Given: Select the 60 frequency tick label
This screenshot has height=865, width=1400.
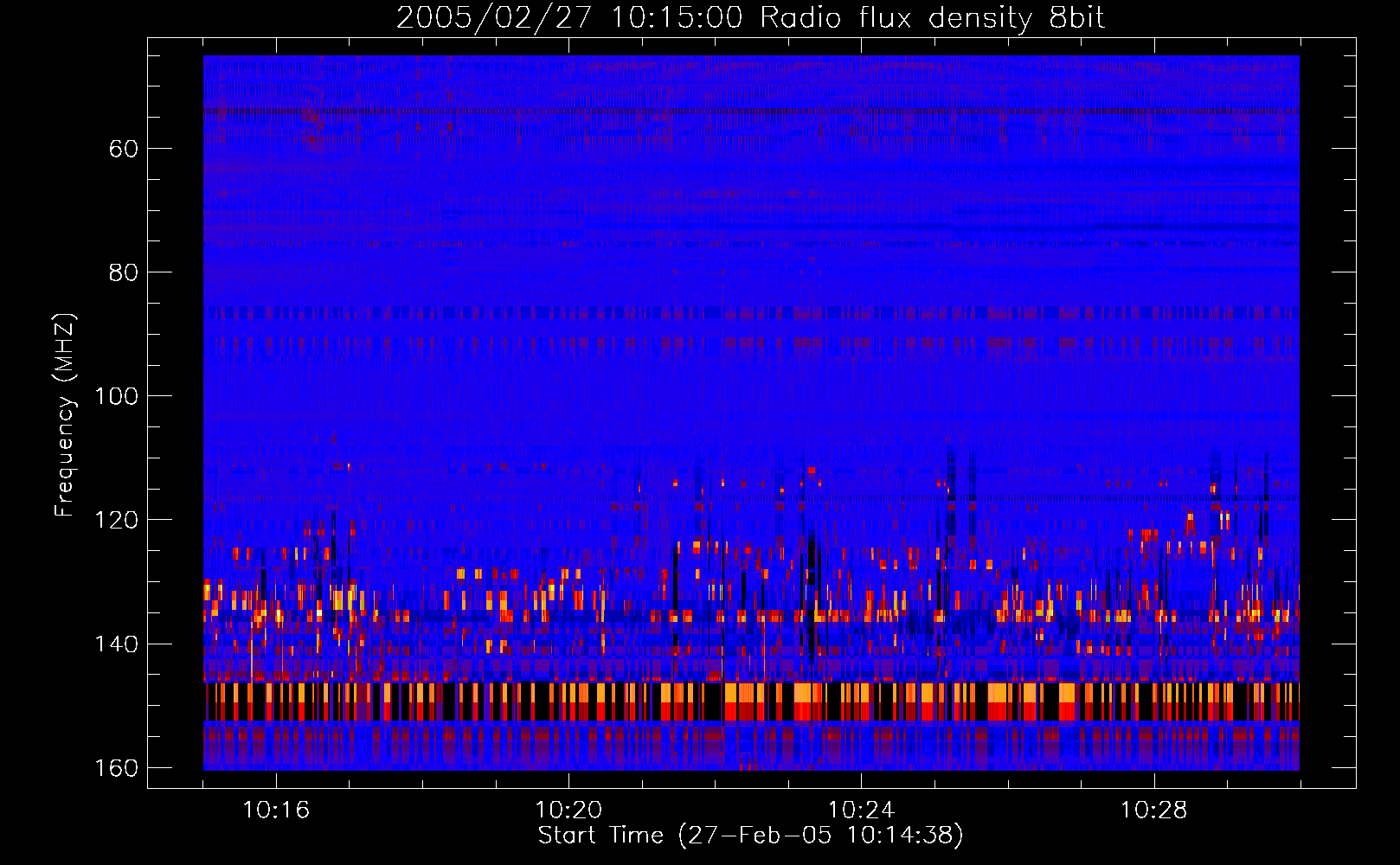Looking at the screenshot, I should point(124,149).
